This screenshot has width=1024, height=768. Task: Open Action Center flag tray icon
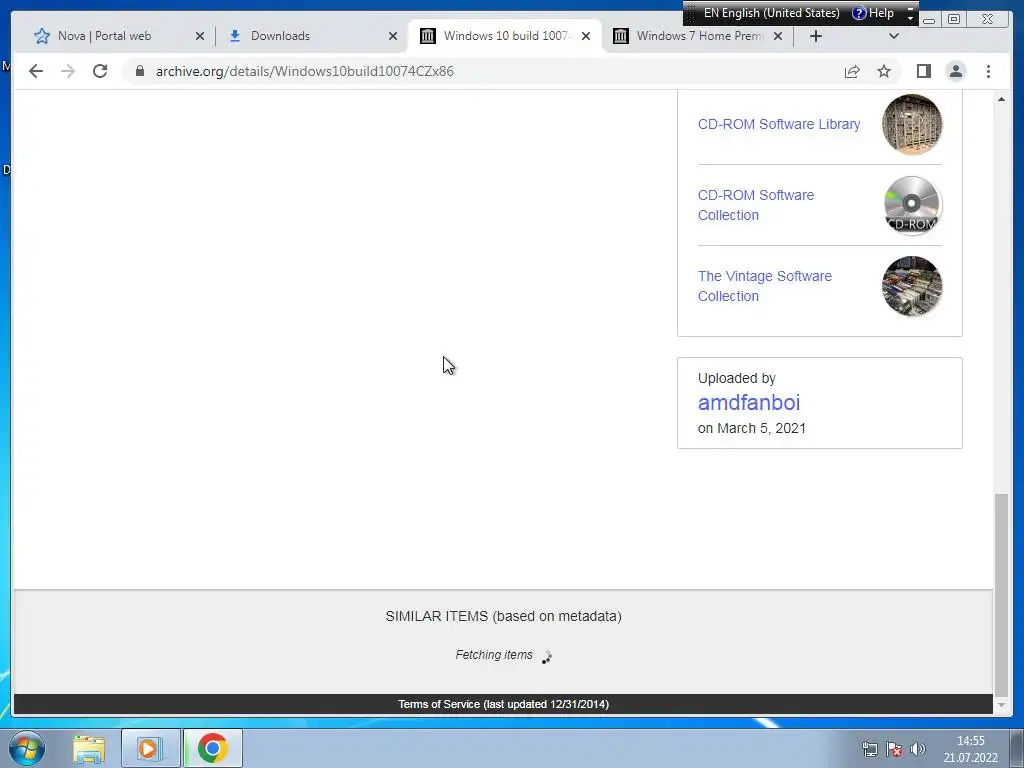[x=893, y=749]
